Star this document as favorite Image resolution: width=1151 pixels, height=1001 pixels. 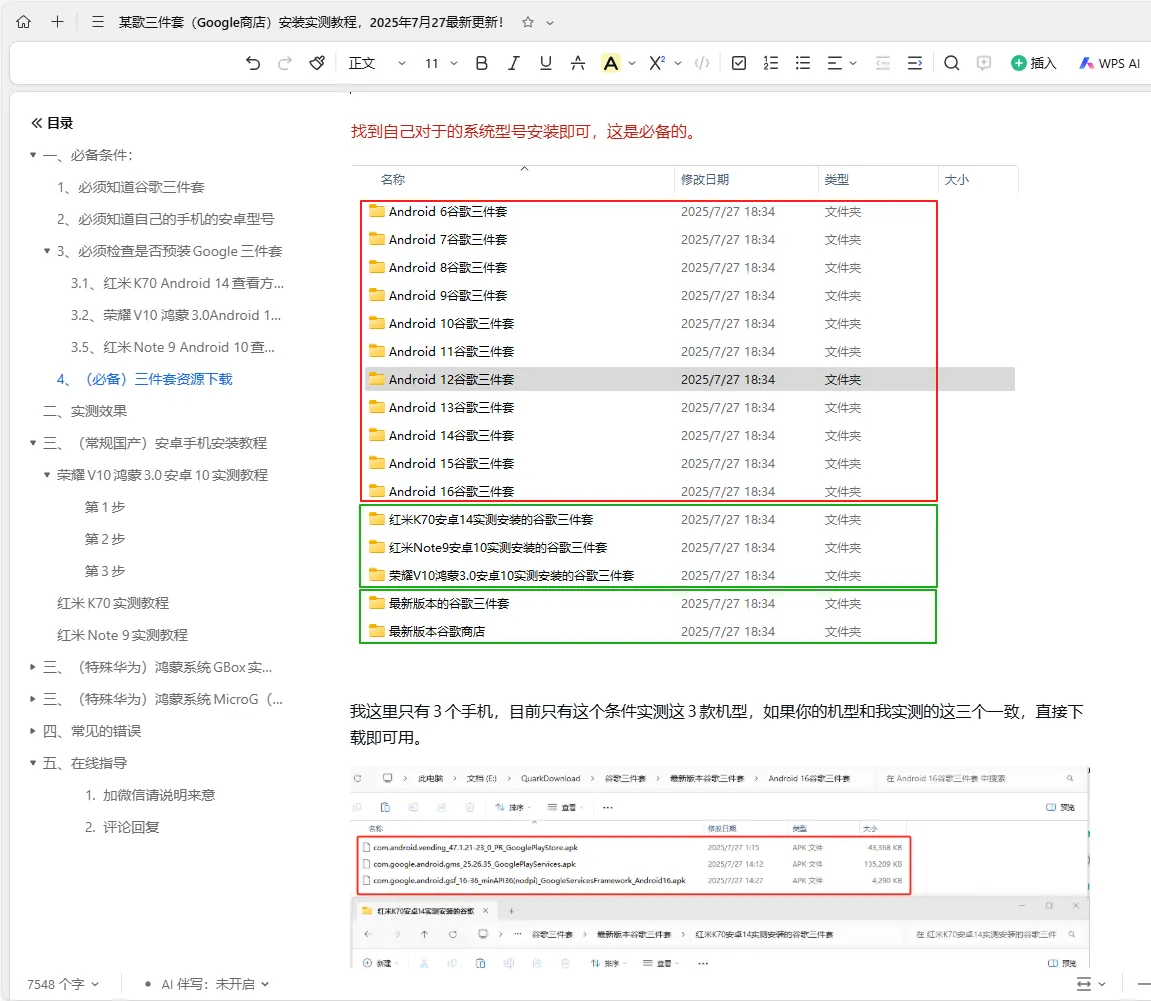(x=528, y=22)
